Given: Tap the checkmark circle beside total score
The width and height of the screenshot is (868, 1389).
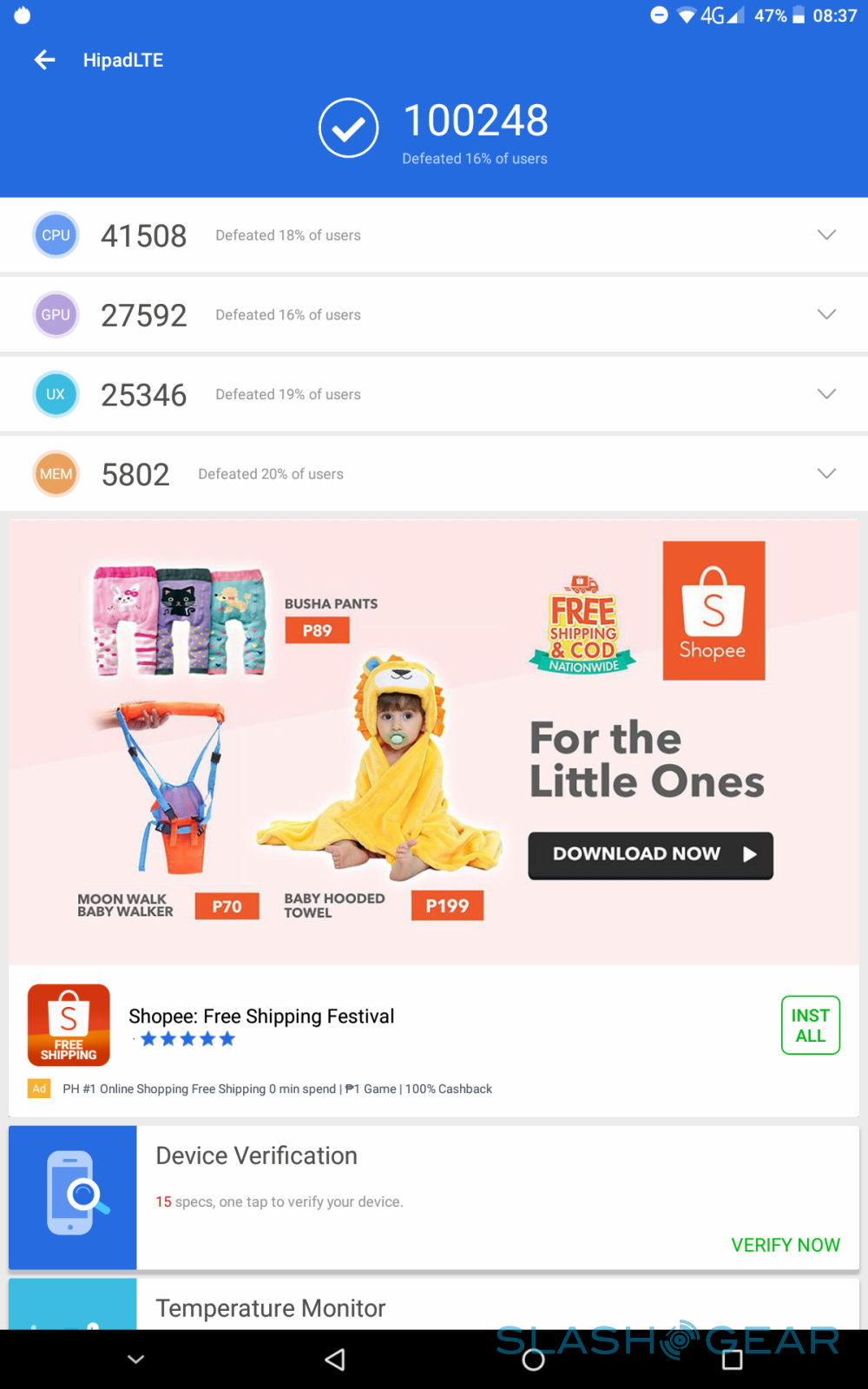Looking at the screenshot, I should [348, 128].
